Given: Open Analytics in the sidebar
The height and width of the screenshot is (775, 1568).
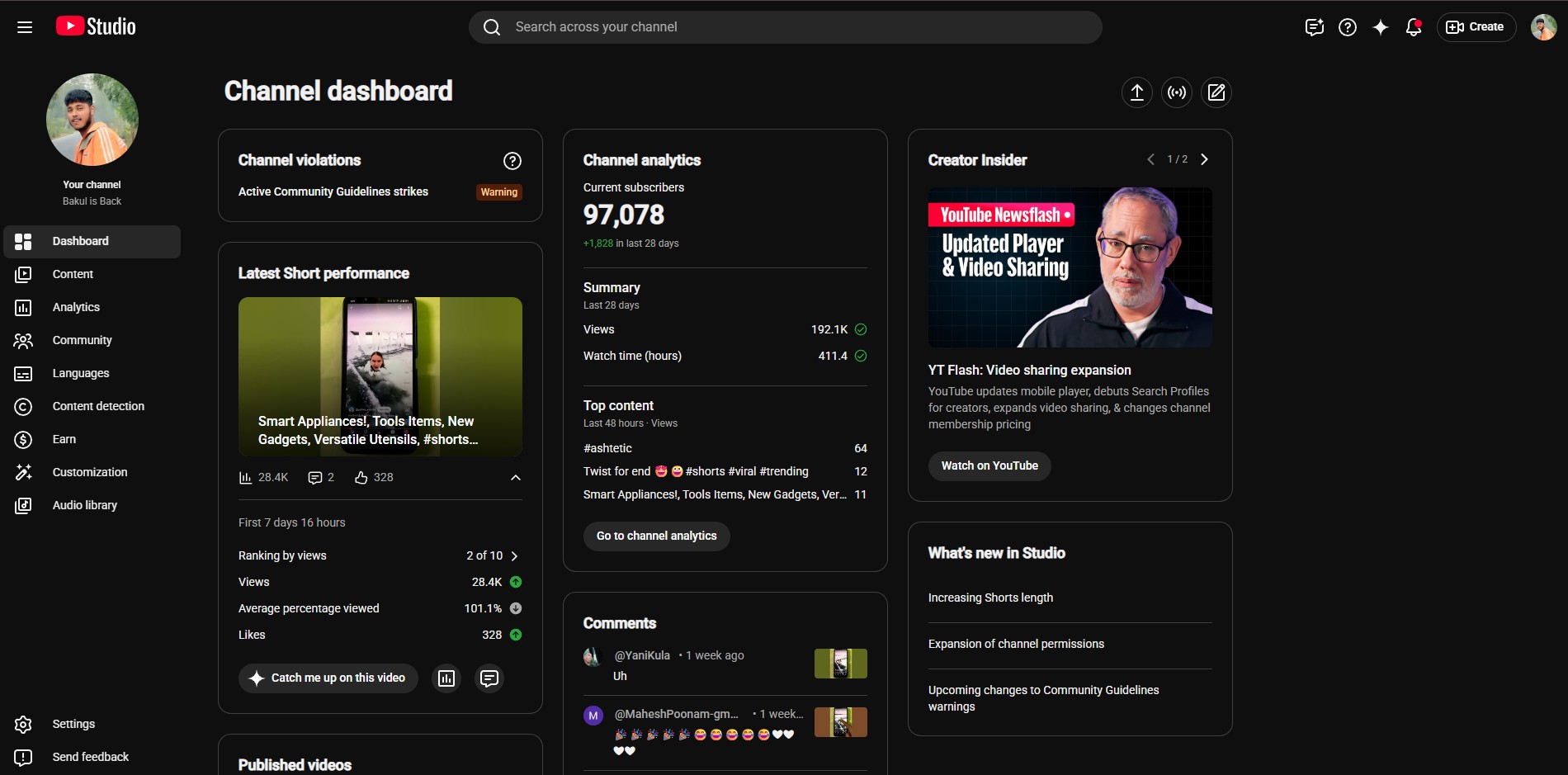Looking at the screenshot, I should (x=92, y=308).
